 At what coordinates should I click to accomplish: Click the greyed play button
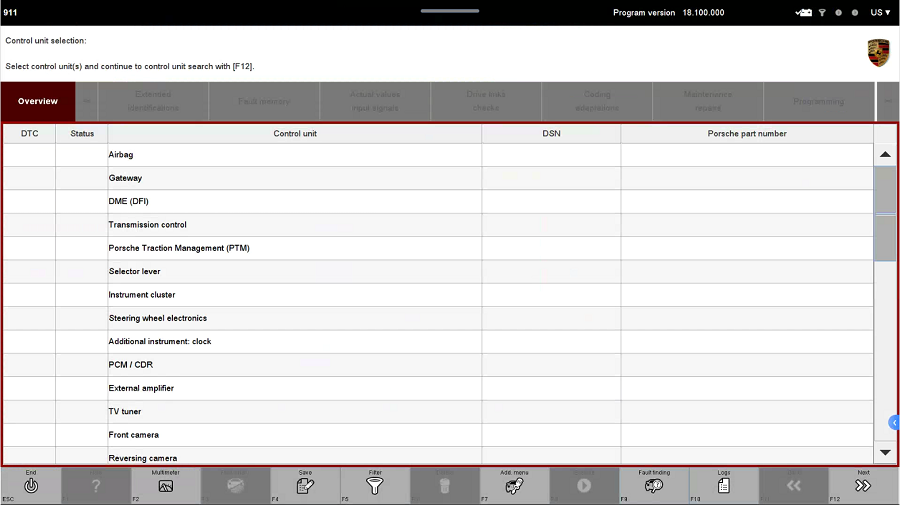point(584,486)
